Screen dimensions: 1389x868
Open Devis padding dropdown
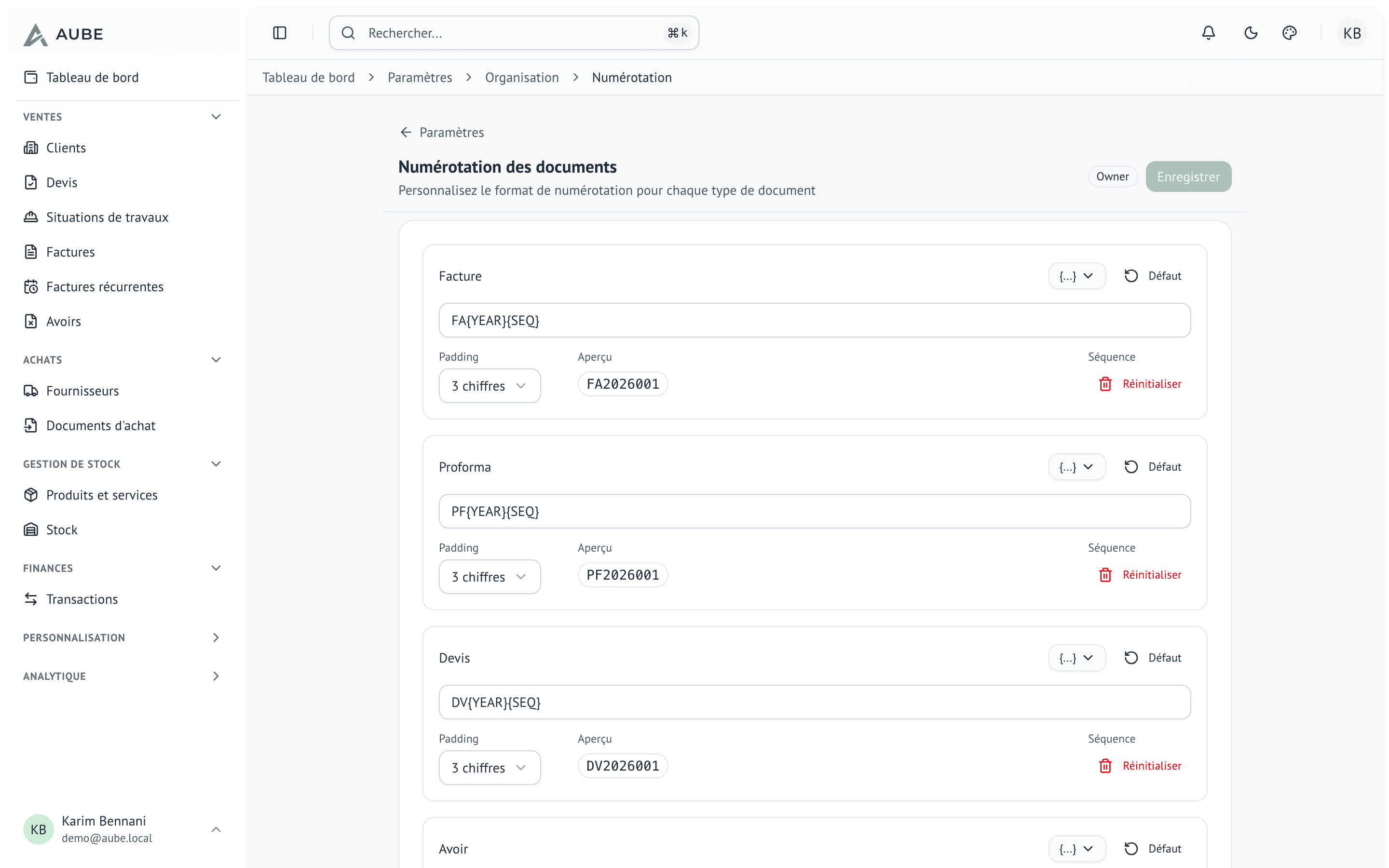[490, 768]
